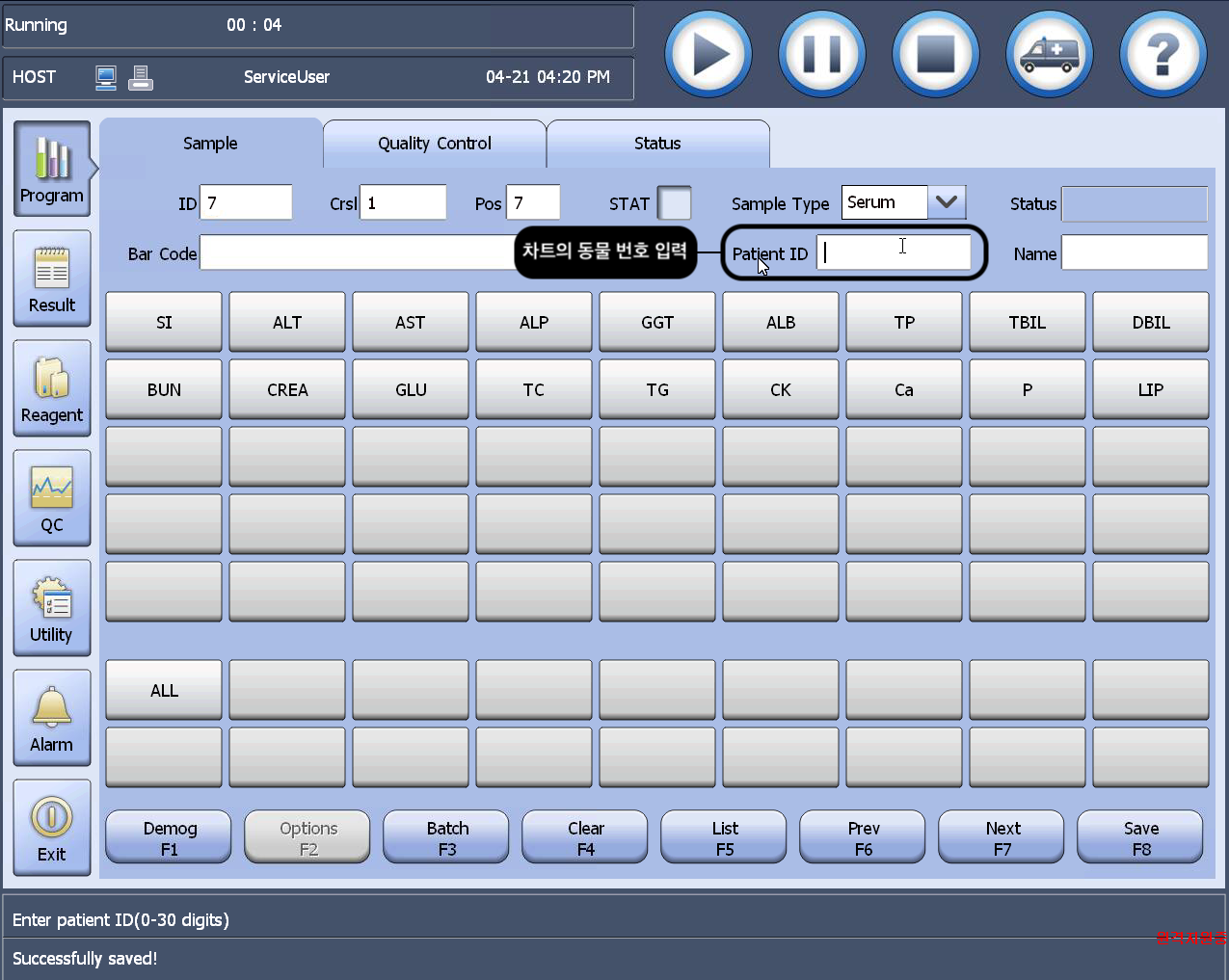Click the Status display field
The image size is (1229, 980).
(1135, 203)
